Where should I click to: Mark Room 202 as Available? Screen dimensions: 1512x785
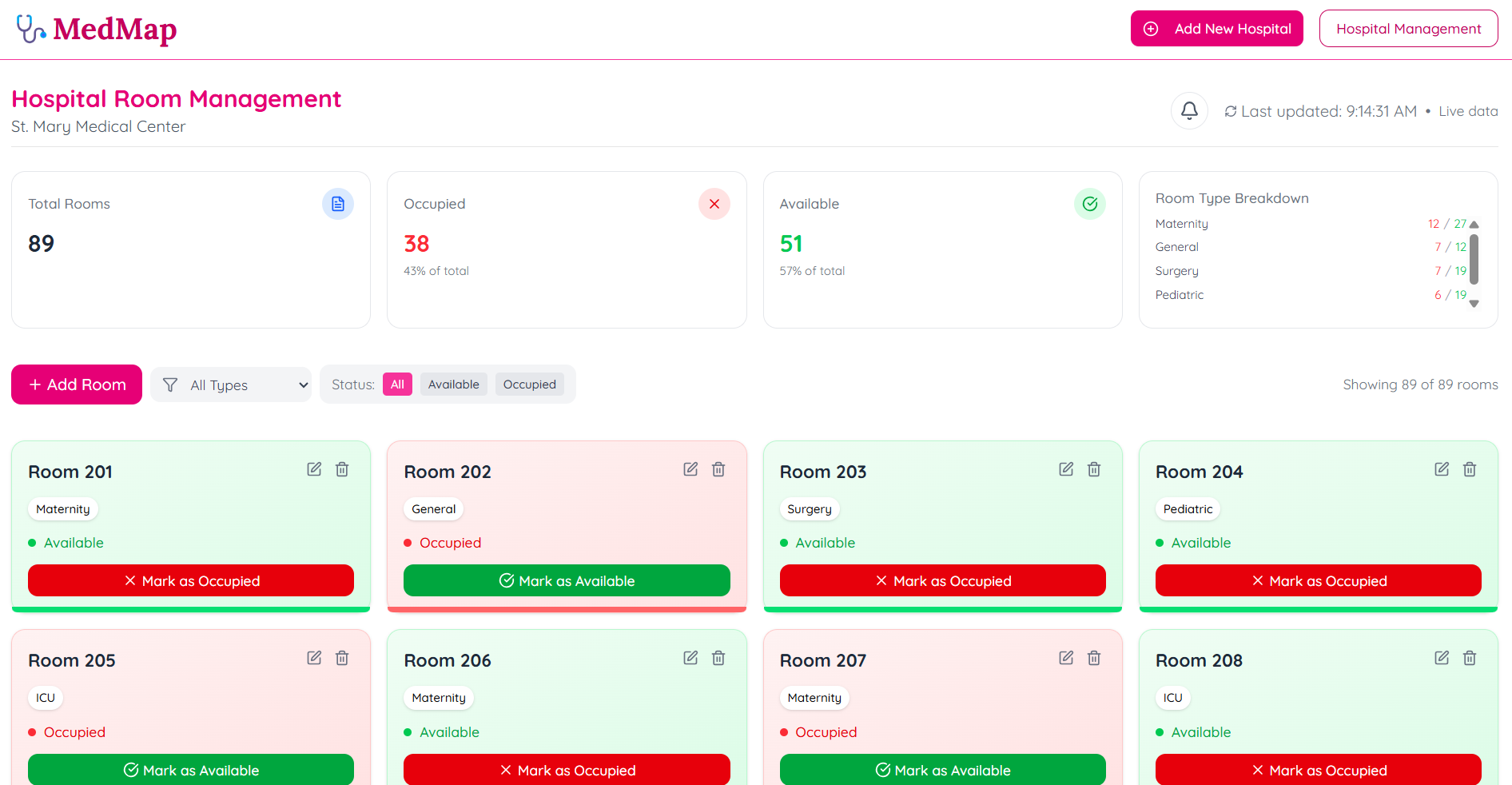[x=567, y=580]
